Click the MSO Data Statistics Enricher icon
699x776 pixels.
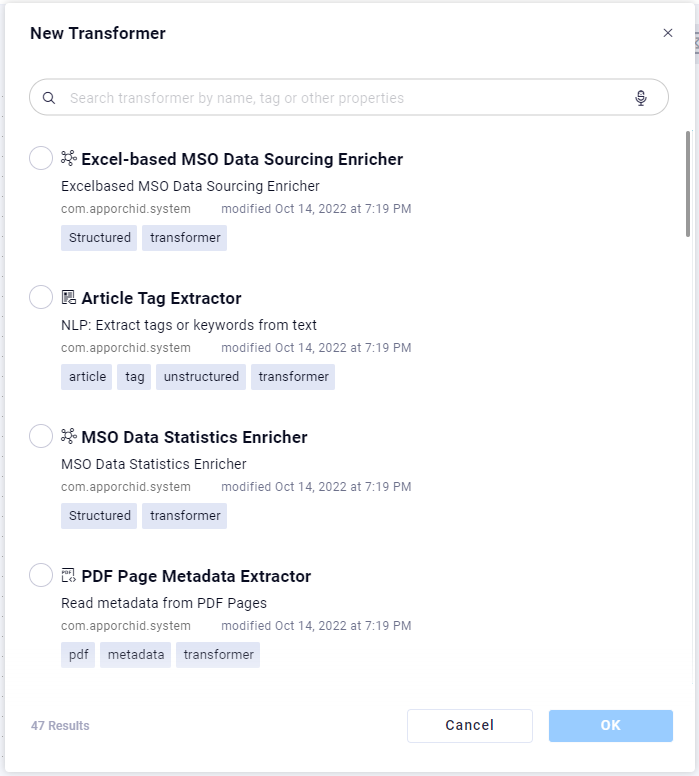click(x=69, y=436)
